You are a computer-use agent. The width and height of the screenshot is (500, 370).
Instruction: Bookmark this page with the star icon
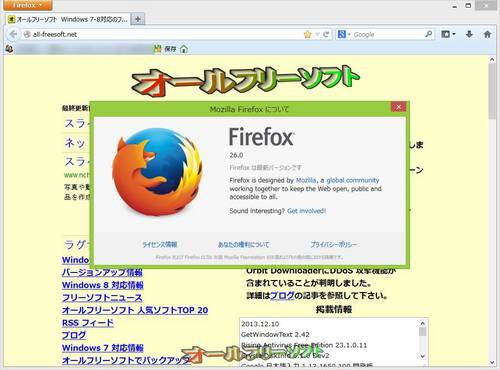tap(307, 34)
